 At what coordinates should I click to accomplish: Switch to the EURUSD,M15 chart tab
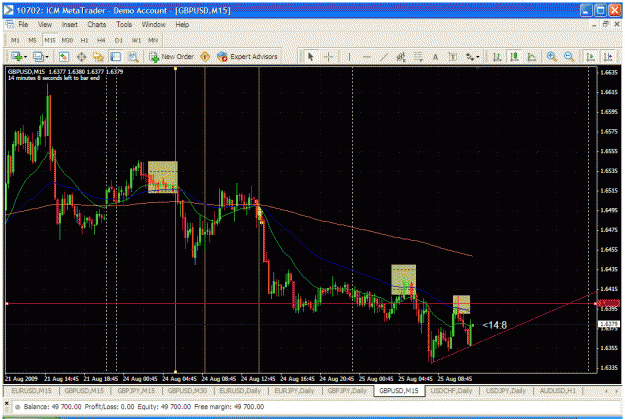(x=31, y=391)
